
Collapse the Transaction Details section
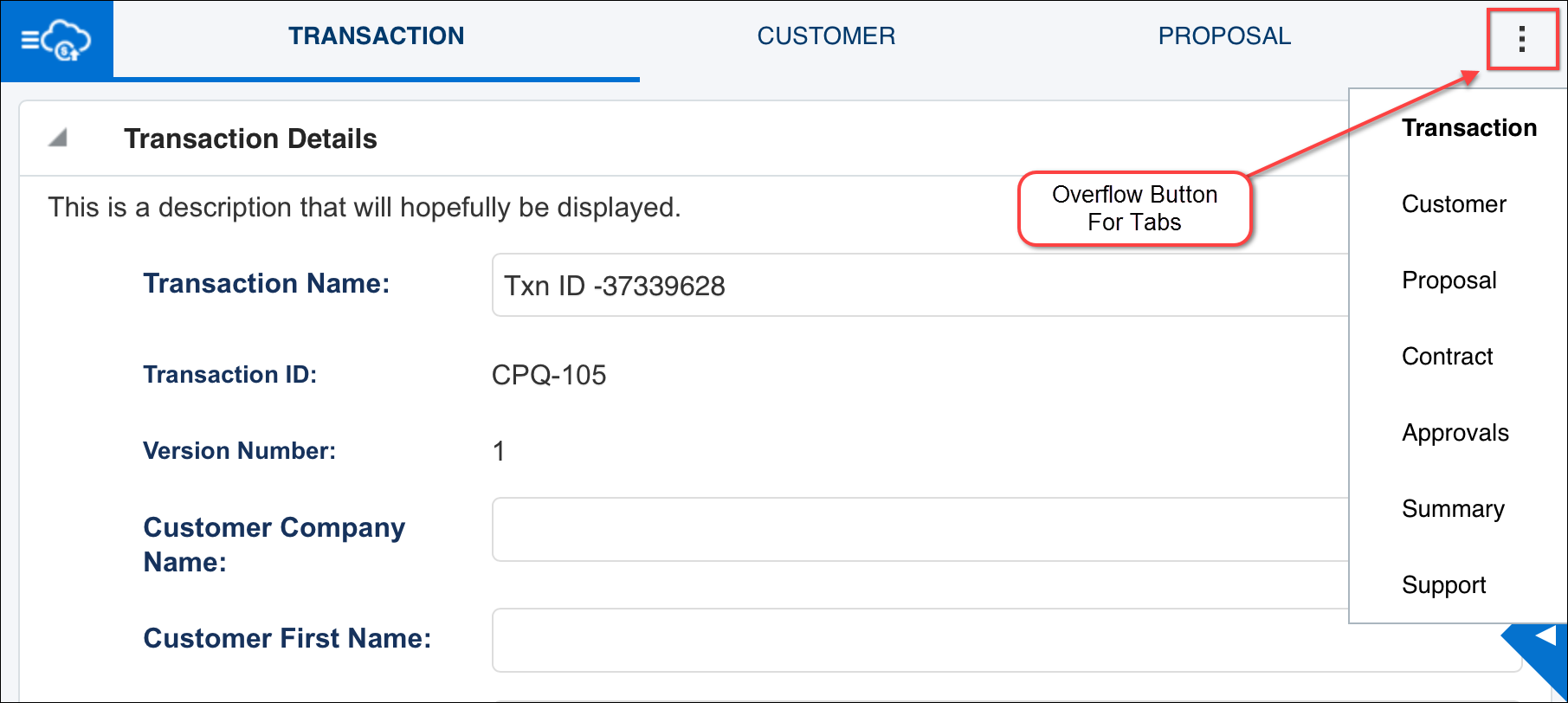pyautogui.click(x=57, y=137)
